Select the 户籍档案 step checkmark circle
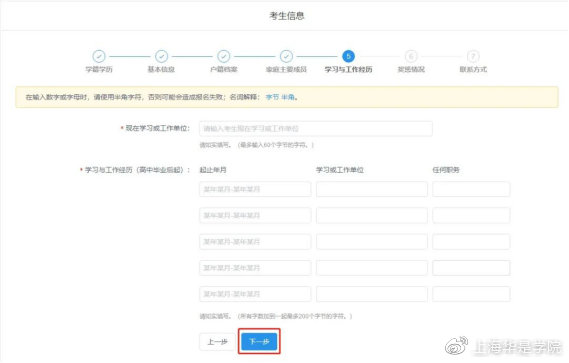The height and width of the screenshot is (363, 569). [224, 56]
